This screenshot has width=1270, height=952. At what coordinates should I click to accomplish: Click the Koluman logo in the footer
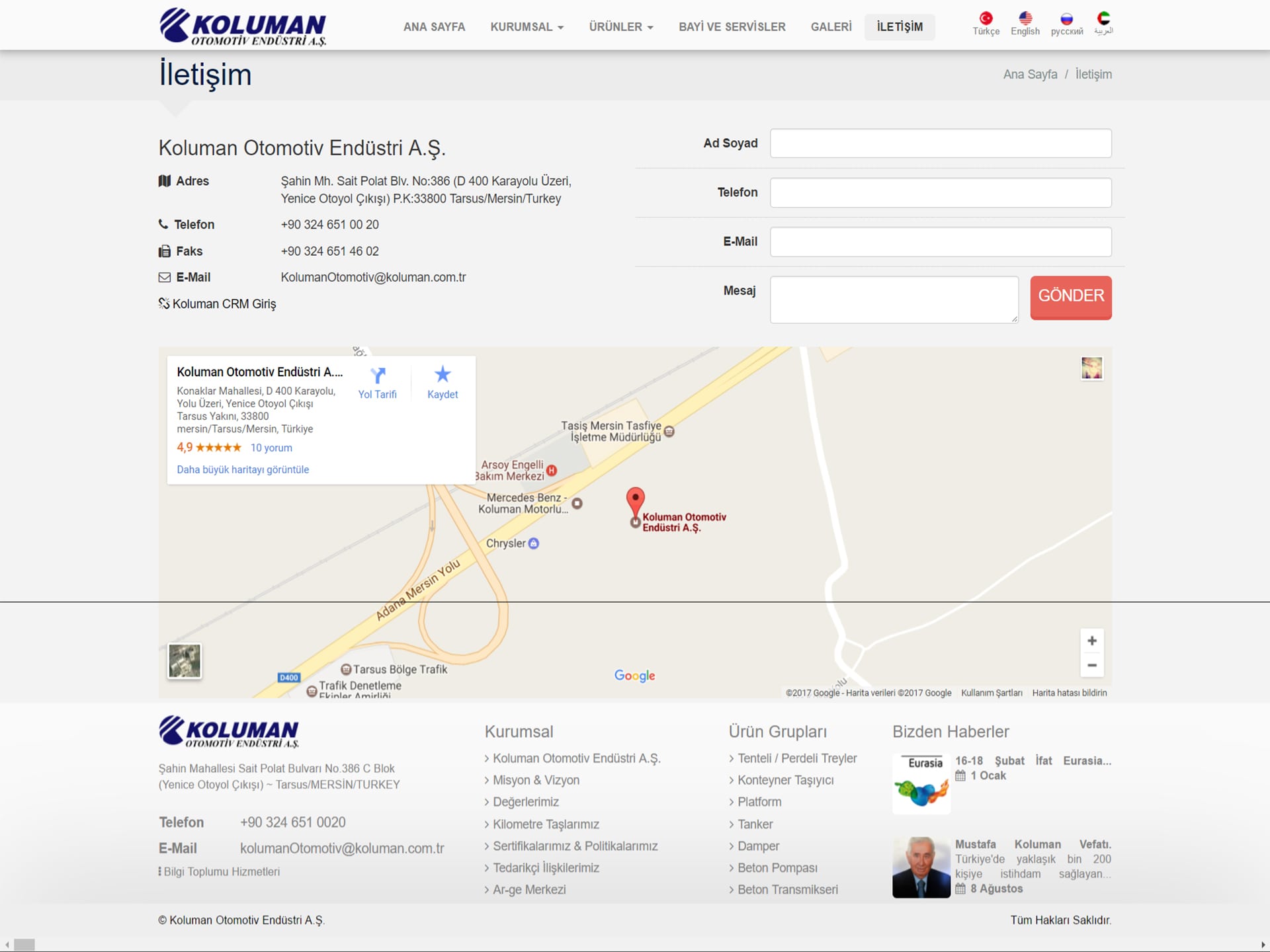pyautogui.click(x=229, y=732)
